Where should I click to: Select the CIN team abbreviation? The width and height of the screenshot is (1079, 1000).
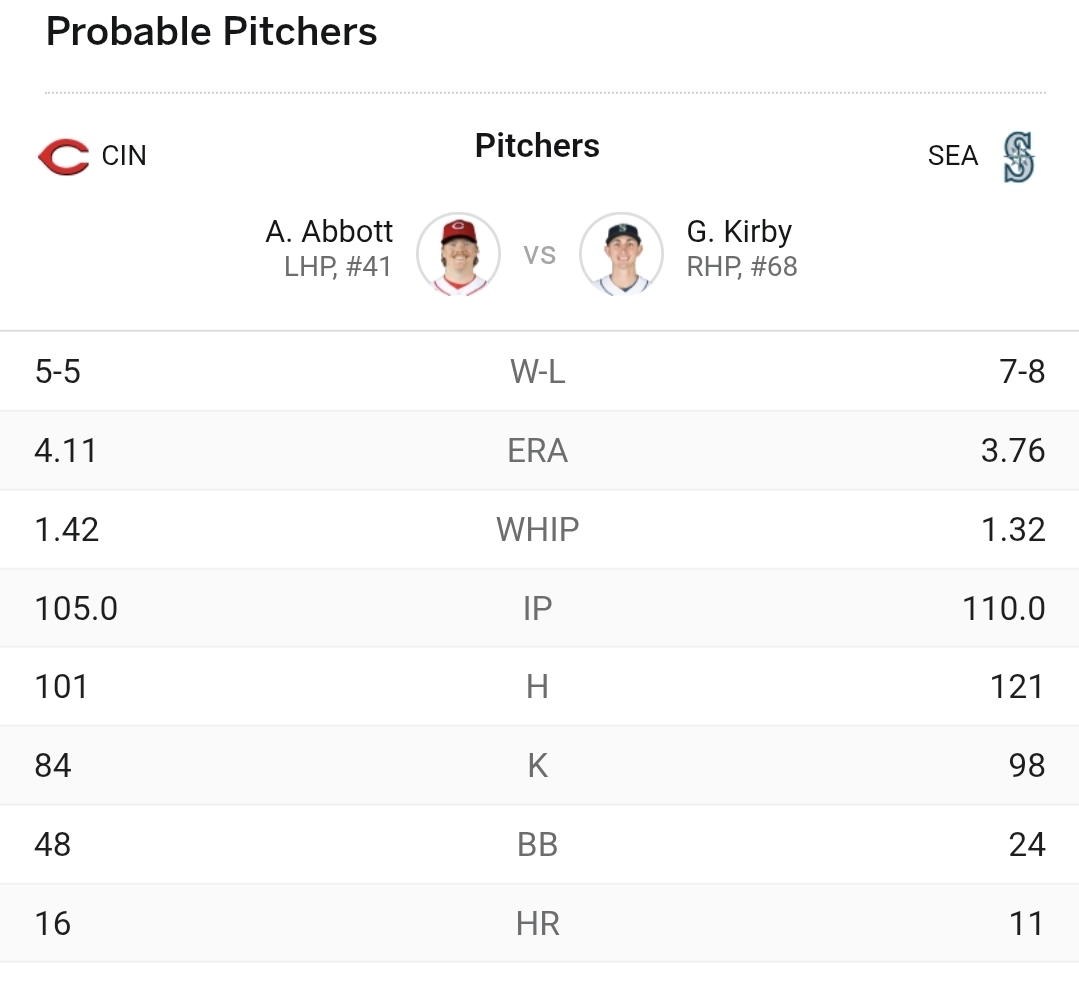124,156
